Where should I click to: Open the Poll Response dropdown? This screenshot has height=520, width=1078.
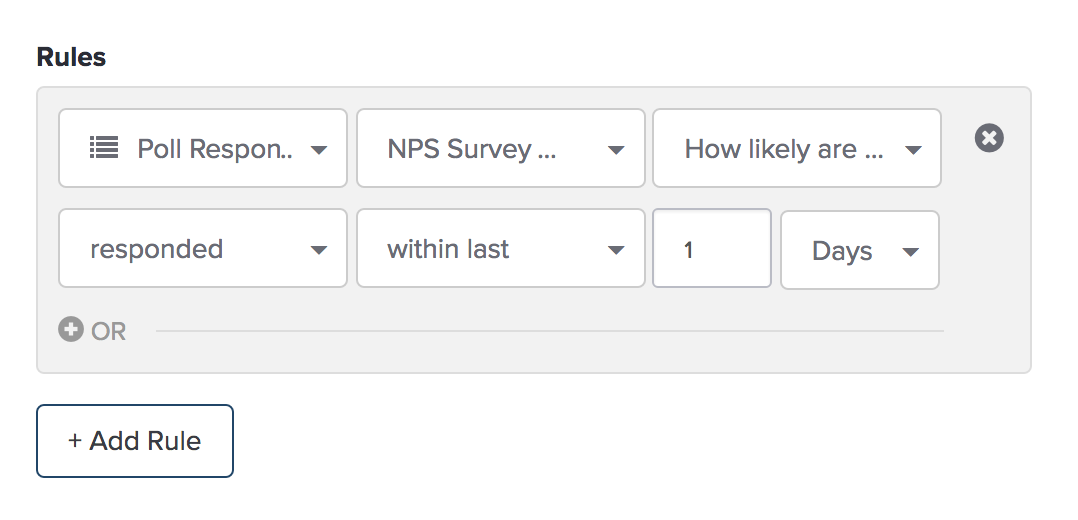[203, 148]
